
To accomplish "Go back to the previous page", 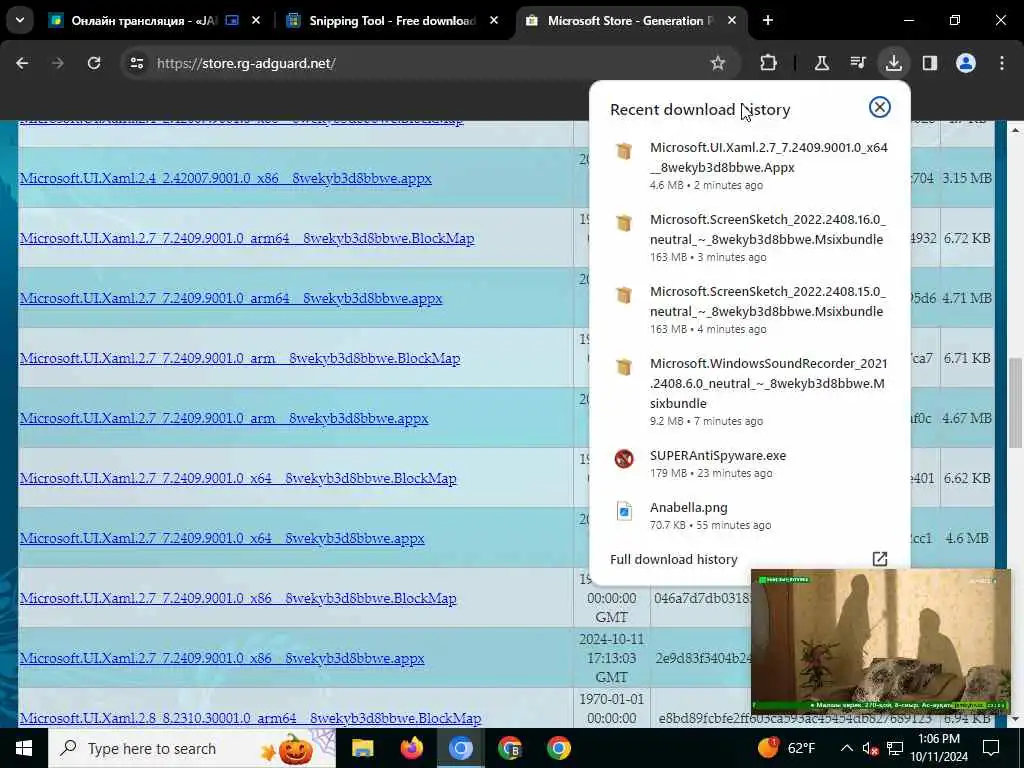I will (22, 63).
